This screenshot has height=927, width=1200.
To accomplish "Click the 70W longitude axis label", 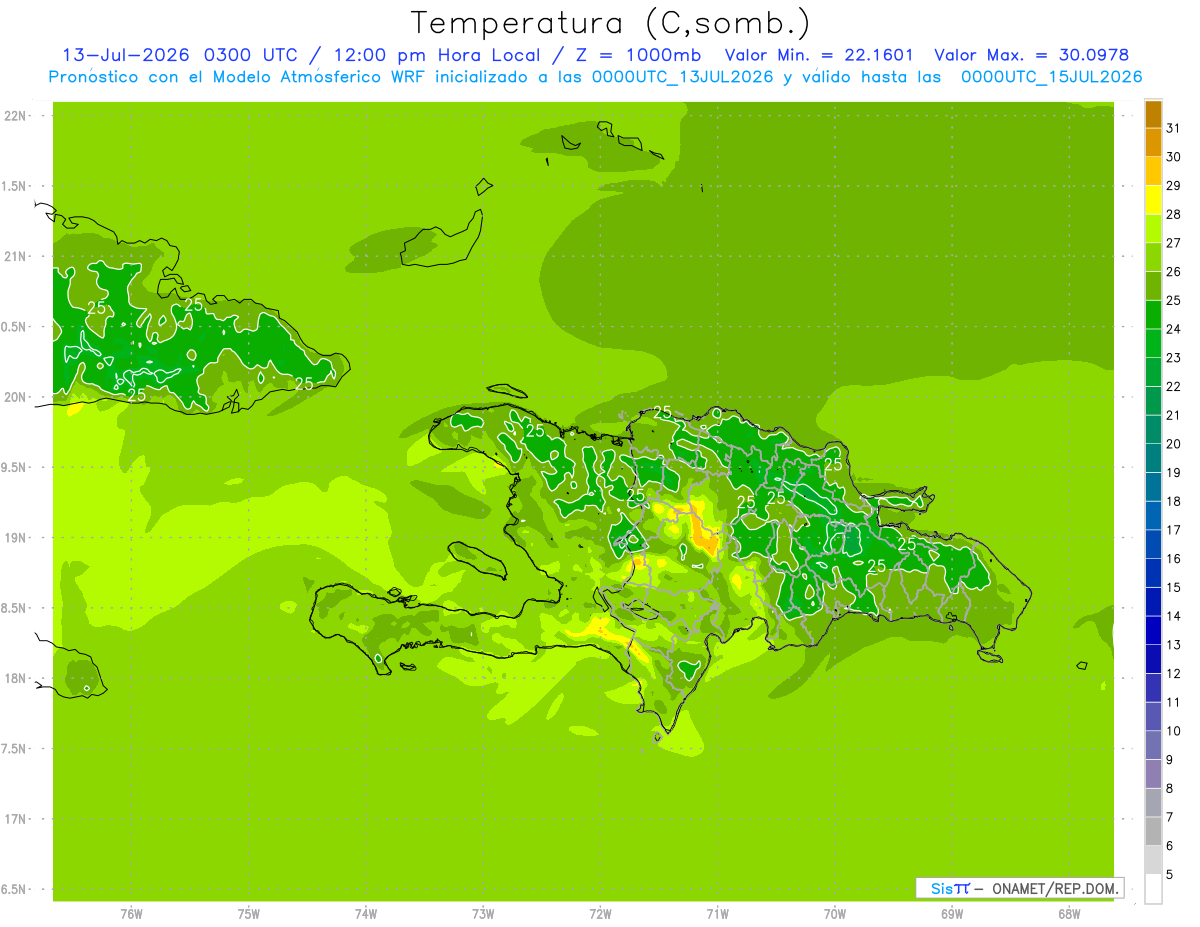I will 835,913.
